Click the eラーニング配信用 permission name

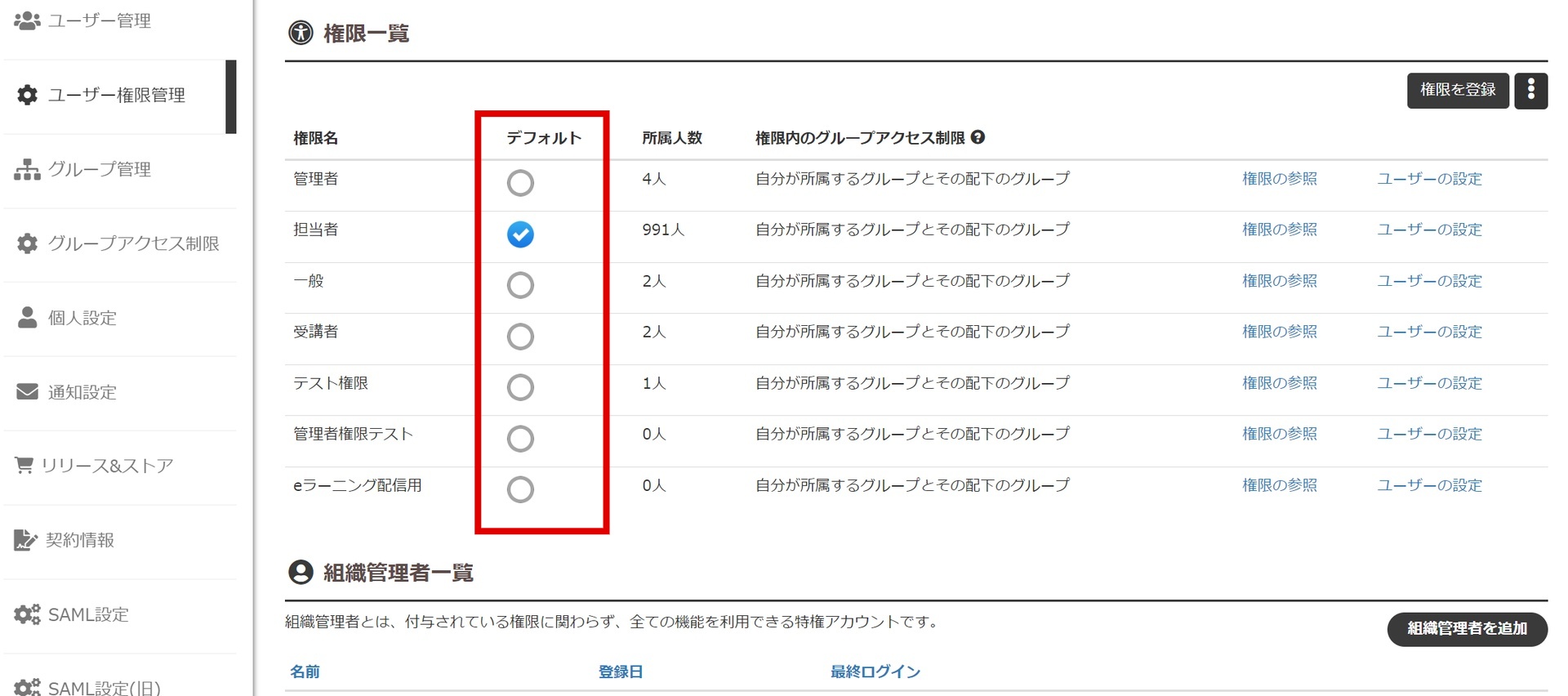pos(358,485)
